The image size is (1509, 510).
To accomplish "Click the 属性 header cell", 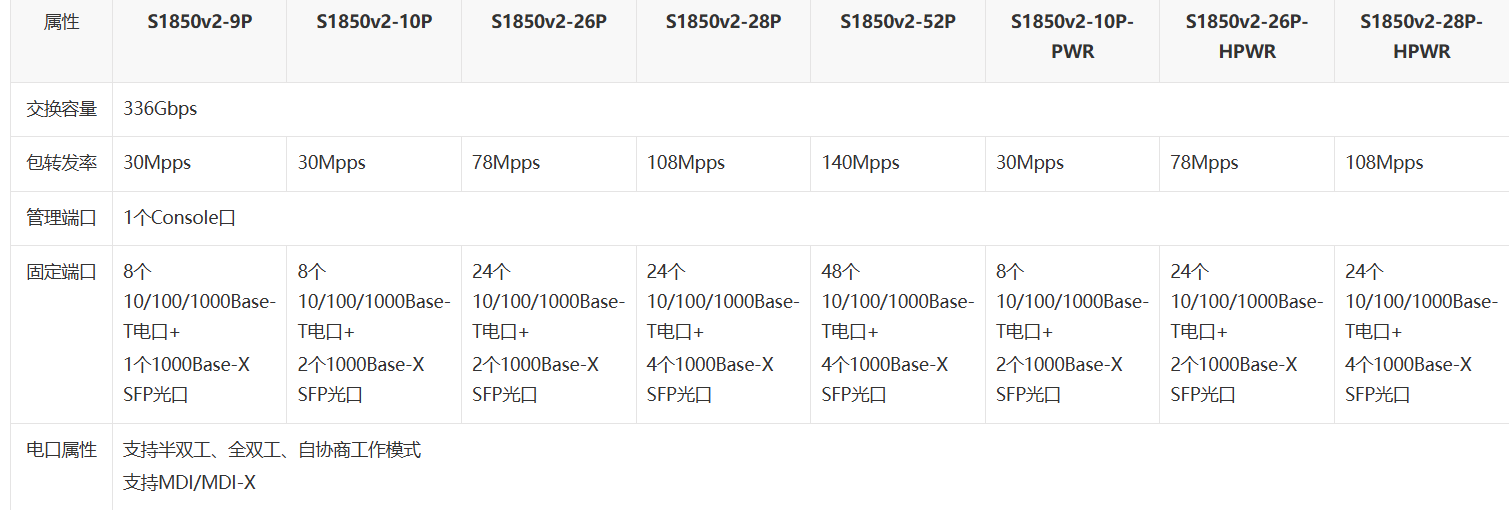I will coord(62,22).
